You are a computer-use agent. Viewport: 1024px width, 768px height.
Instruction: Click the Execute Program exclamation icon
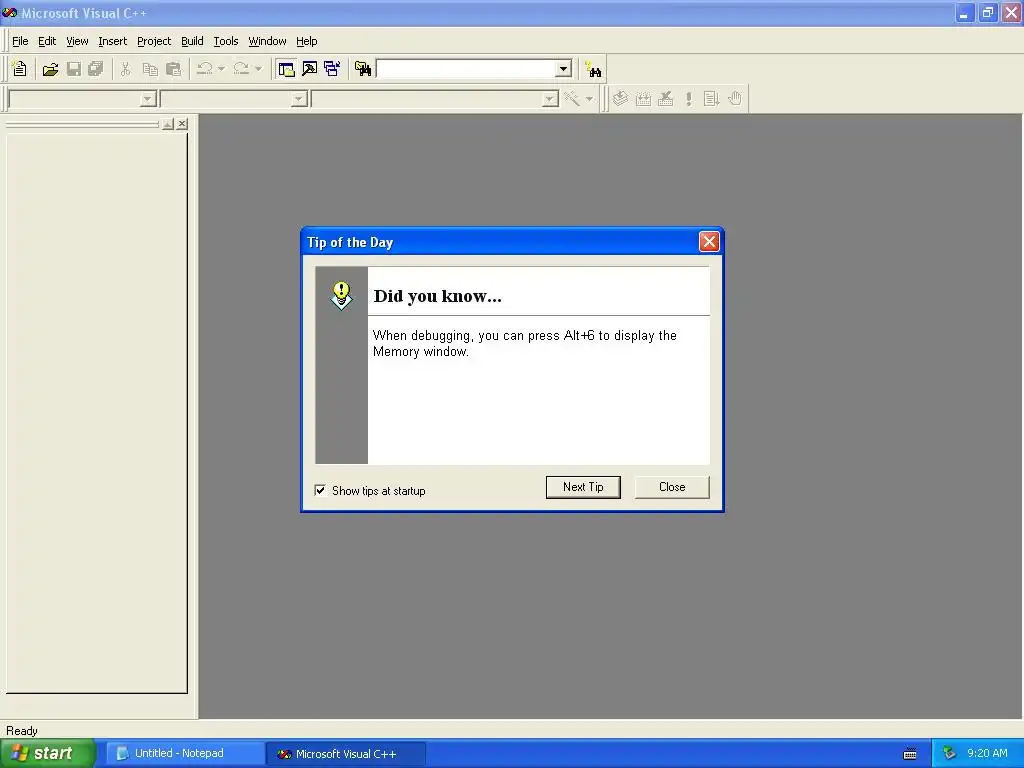point(688,99)
